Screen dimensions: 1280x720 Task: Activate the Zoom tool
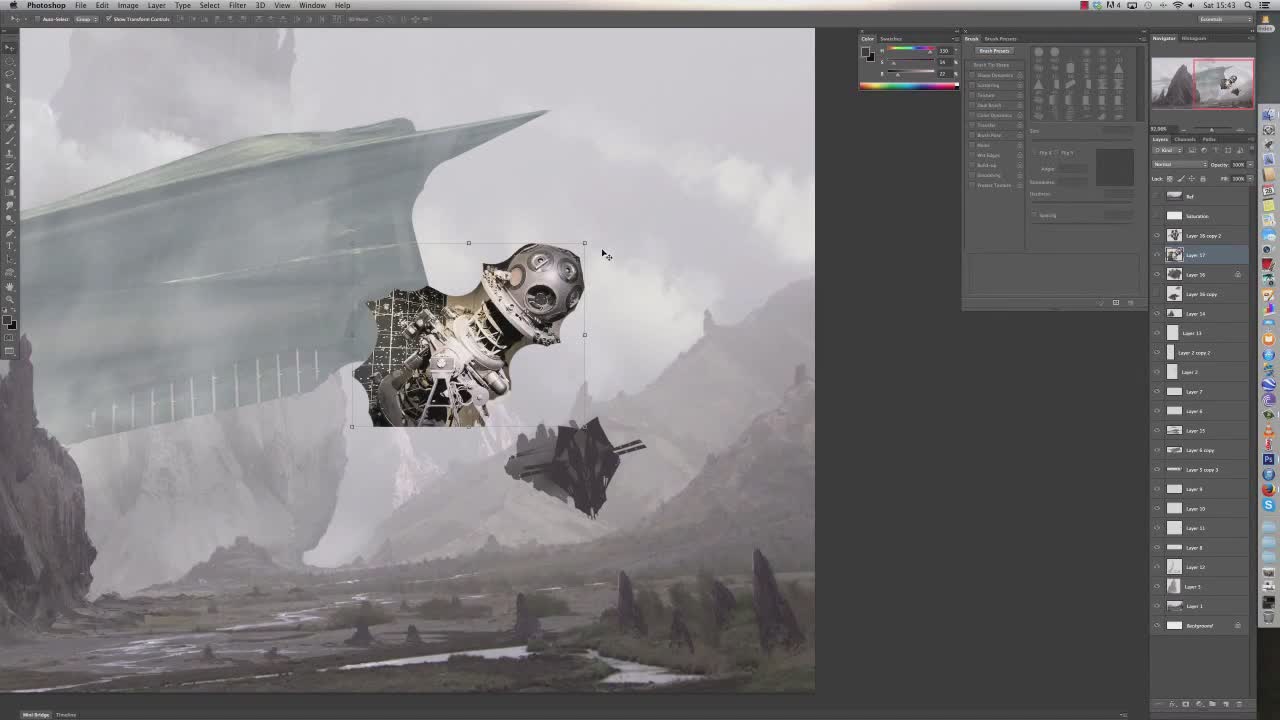[10, 299]
